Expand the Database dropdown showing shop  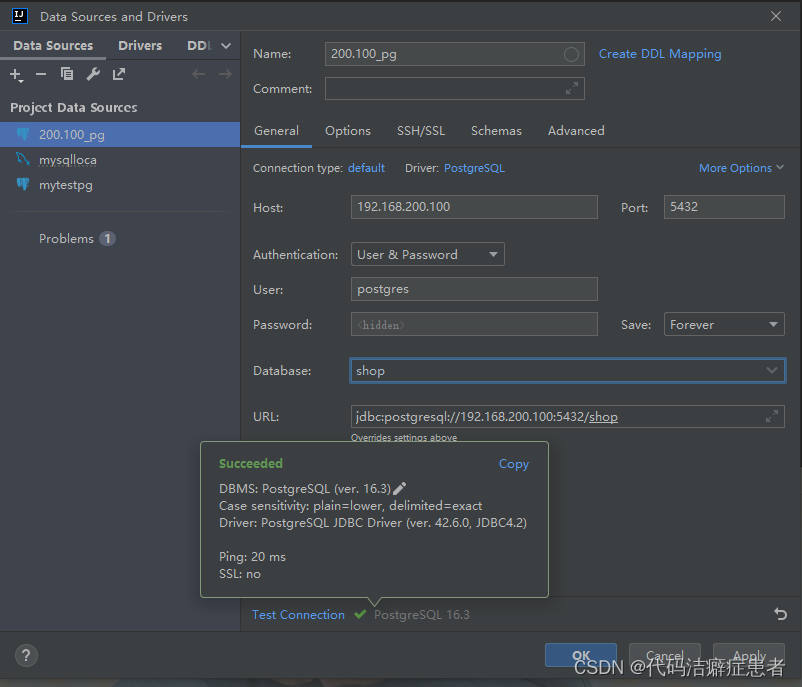pos(772,370)
